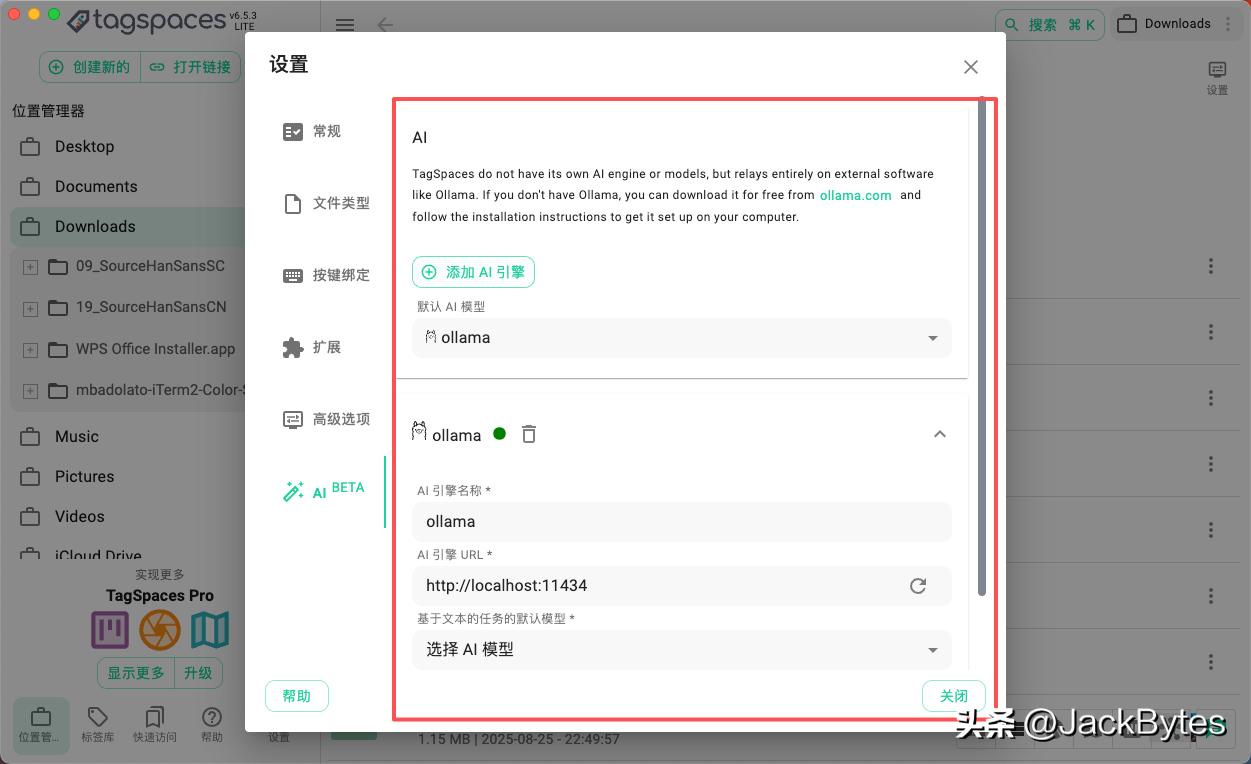Select the AI BETA settings tab
The width and height of the screenshot is (1251, 764).
coord(322,490)
